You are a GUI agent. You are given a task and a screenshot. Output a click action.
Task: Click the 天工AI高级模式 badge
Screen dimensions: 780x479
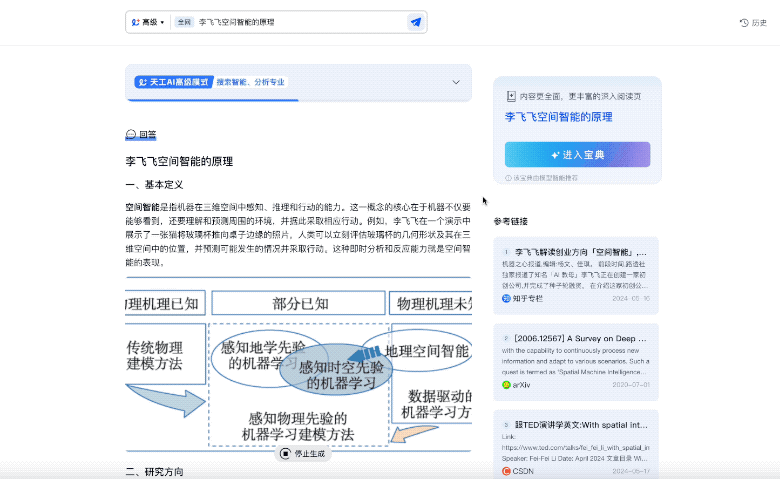[174, 82]
